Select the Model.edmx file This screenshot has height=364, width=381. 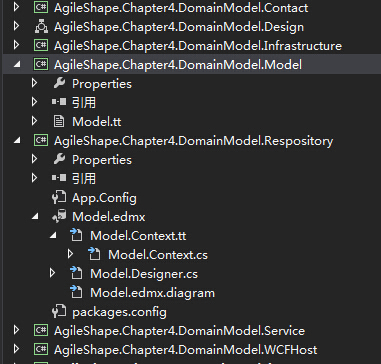[109, 217]
